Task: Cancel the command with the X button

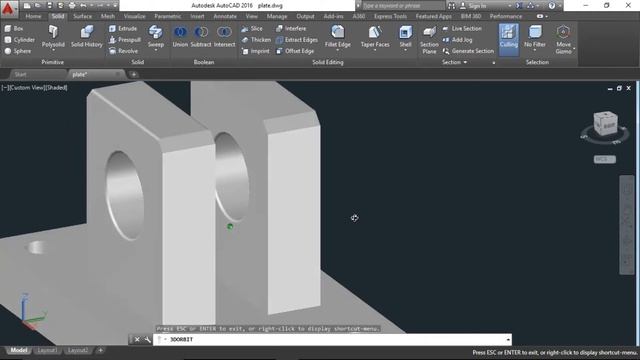Action: [137, 340]
